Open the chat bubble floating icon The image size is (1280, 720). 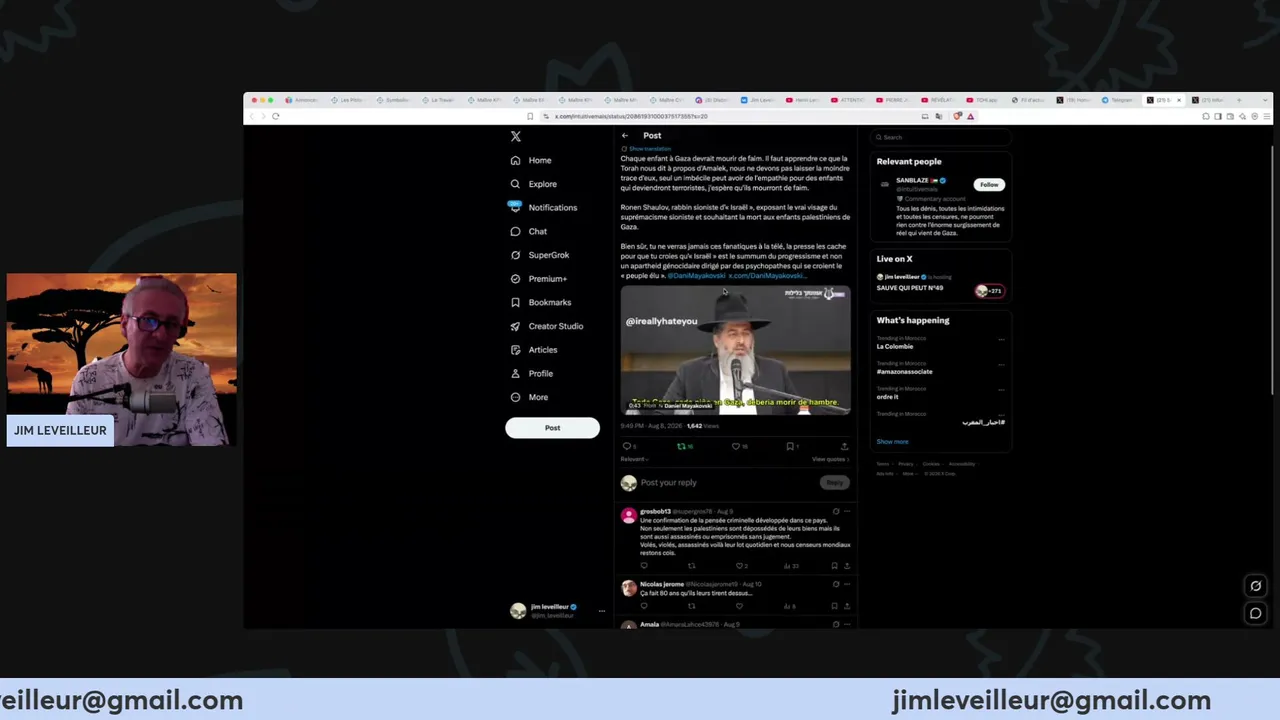click(1256, 613)
